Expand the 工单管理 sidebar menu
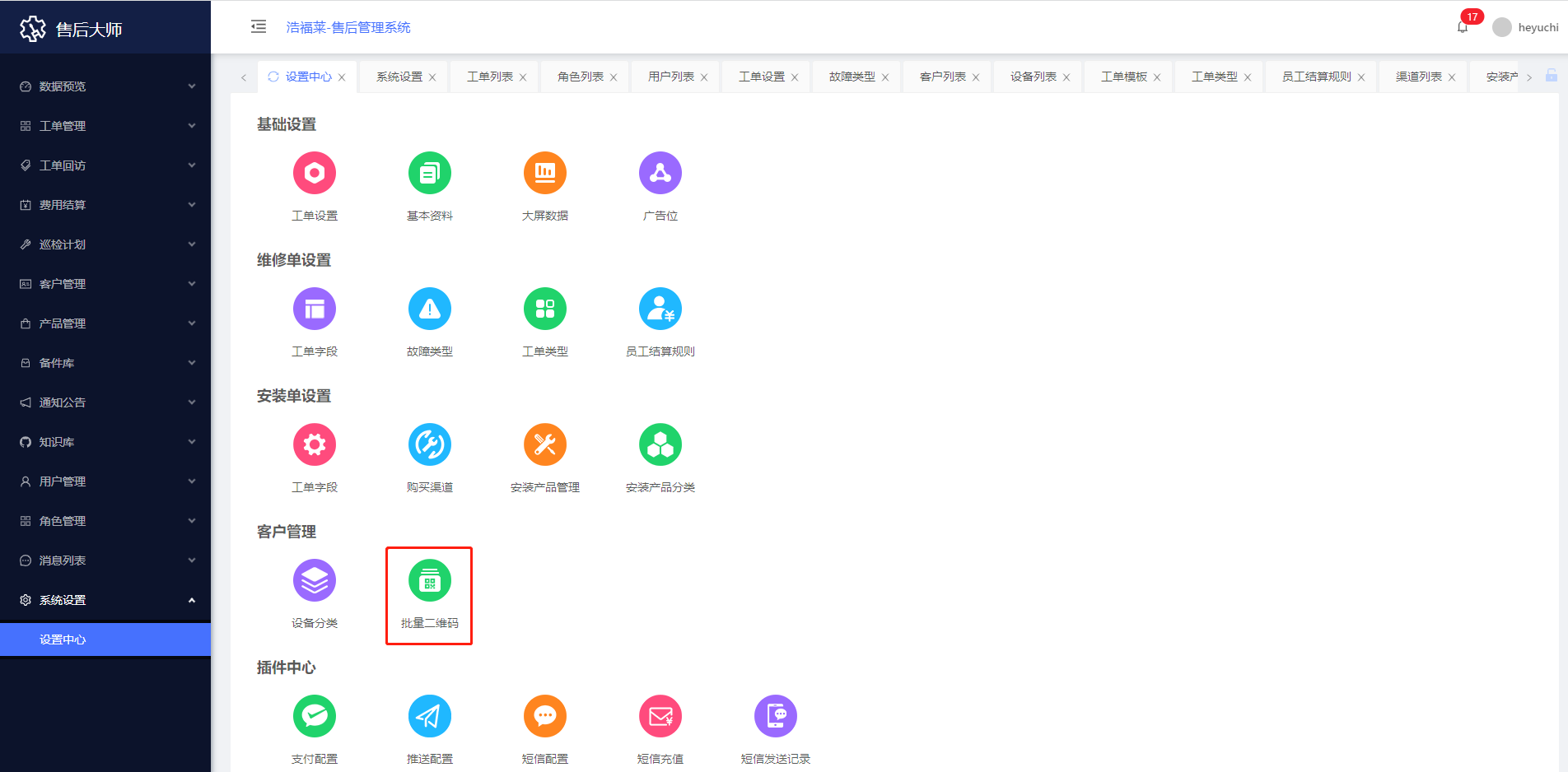 105,126
